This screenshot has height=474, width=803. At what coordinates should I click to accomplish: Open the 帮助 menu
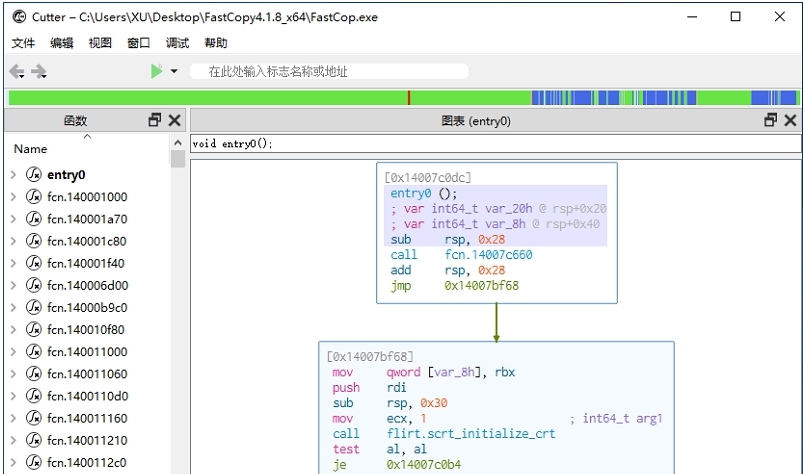pyautogui.click(x=216, y=43)
